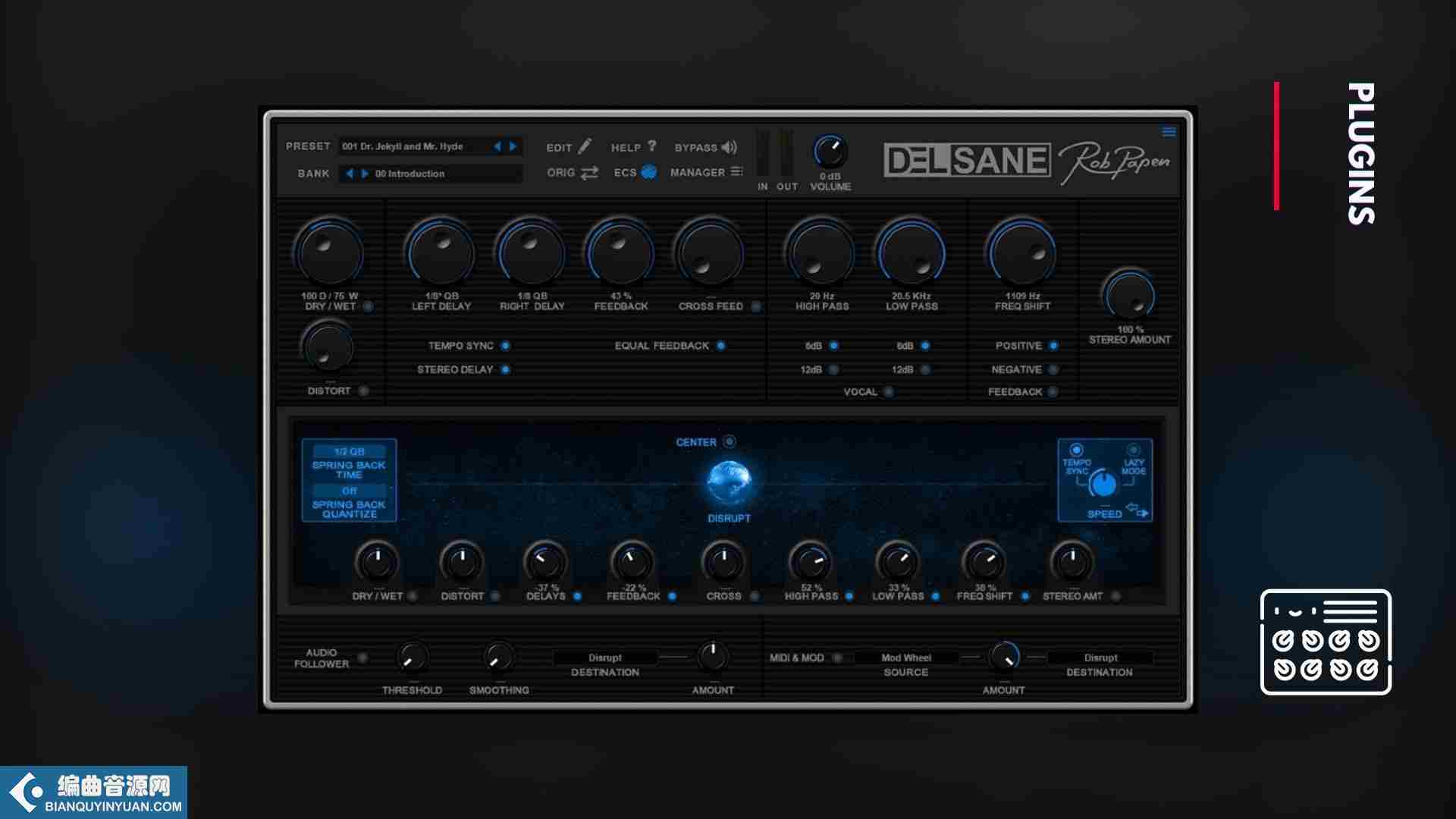Click the main High Pass knob

coord(821,254)
